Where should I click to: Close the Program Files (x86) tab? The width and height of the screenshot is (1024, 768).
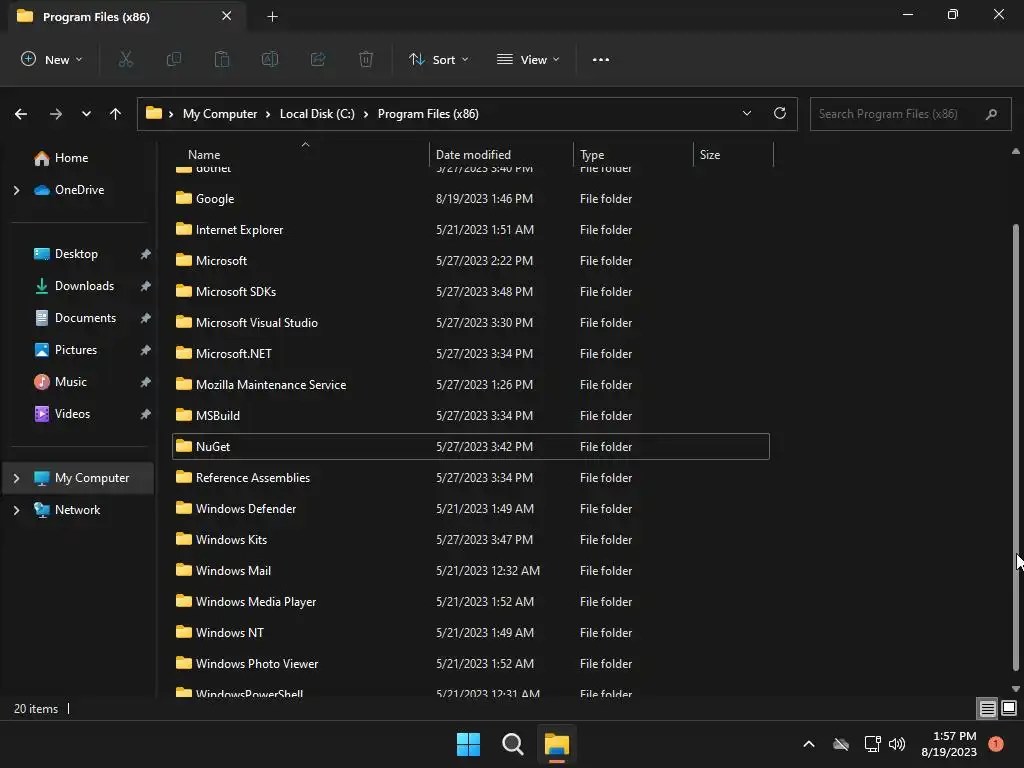point(227,16)
